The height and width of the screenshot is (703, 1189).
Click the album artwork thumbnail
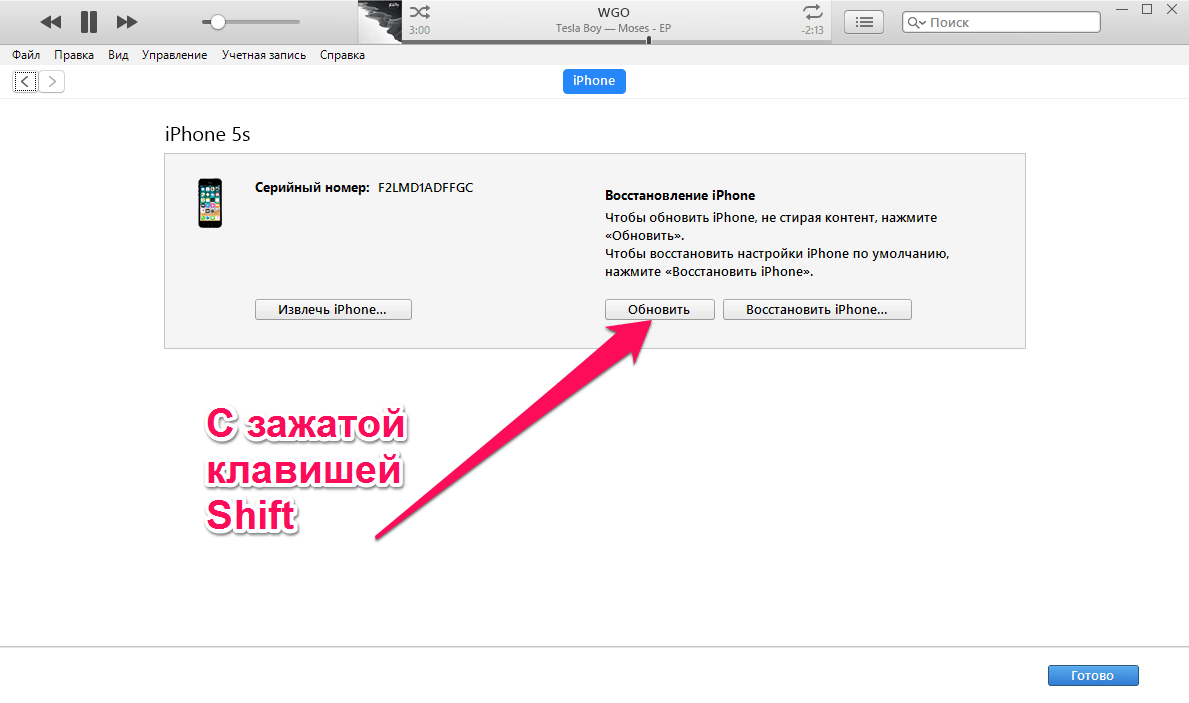click(380, 22)
